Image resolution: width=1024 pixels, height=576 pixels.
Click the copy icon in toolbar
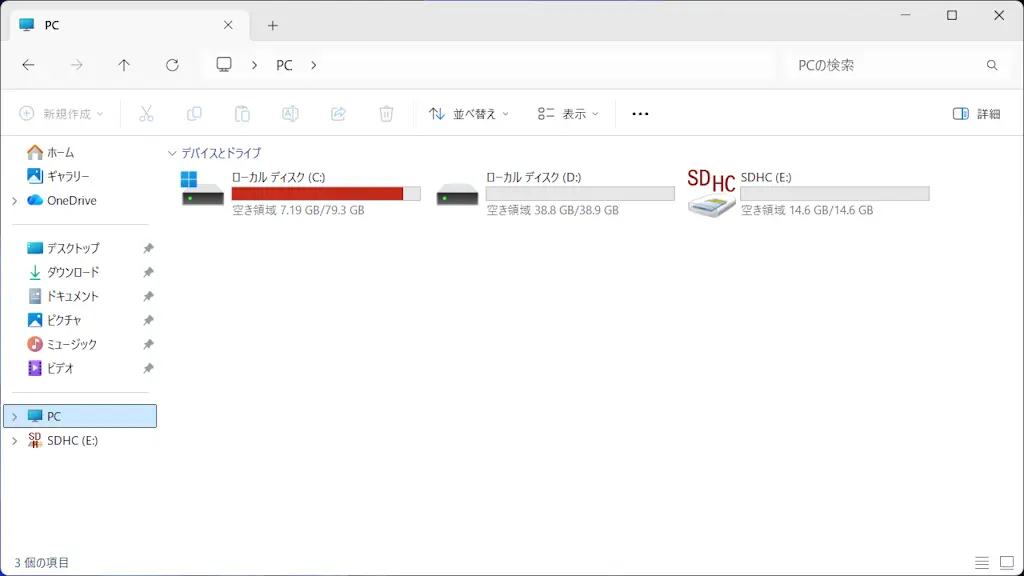coord(194,114)
